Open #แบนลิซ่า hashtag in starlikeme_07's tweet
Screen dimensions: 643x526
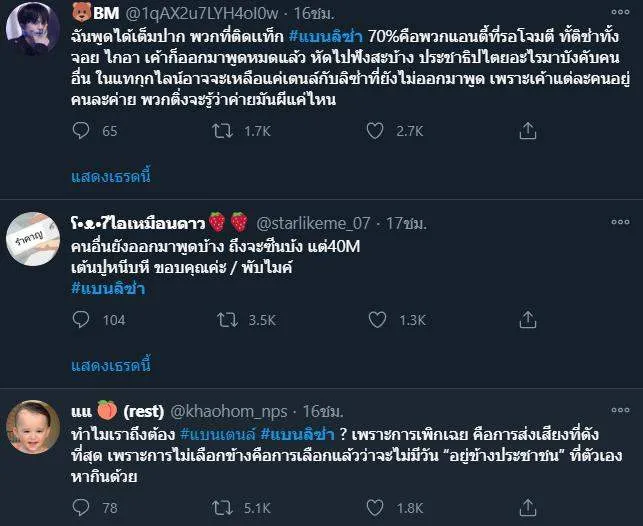pyautogui.click(x=108, y=288)
